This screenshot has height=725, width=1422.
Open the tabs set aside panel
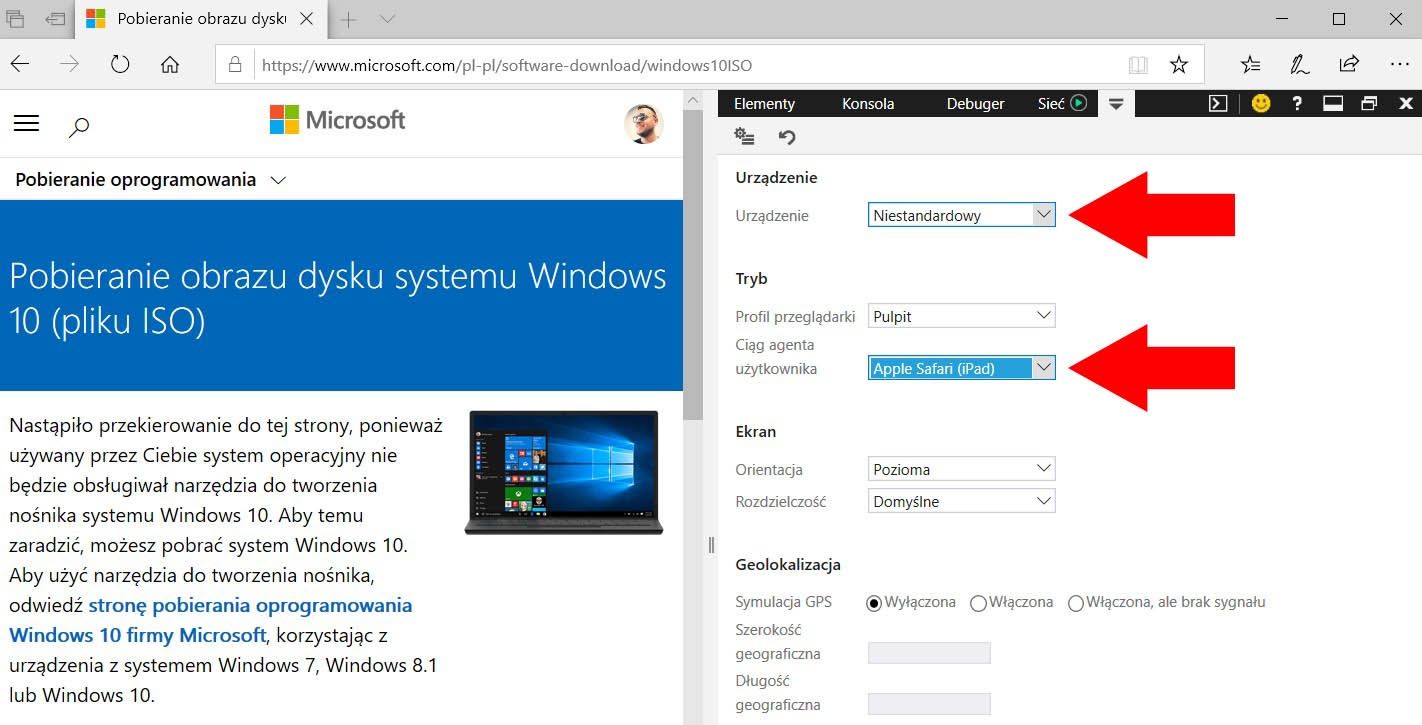click(x=17, y=19)
